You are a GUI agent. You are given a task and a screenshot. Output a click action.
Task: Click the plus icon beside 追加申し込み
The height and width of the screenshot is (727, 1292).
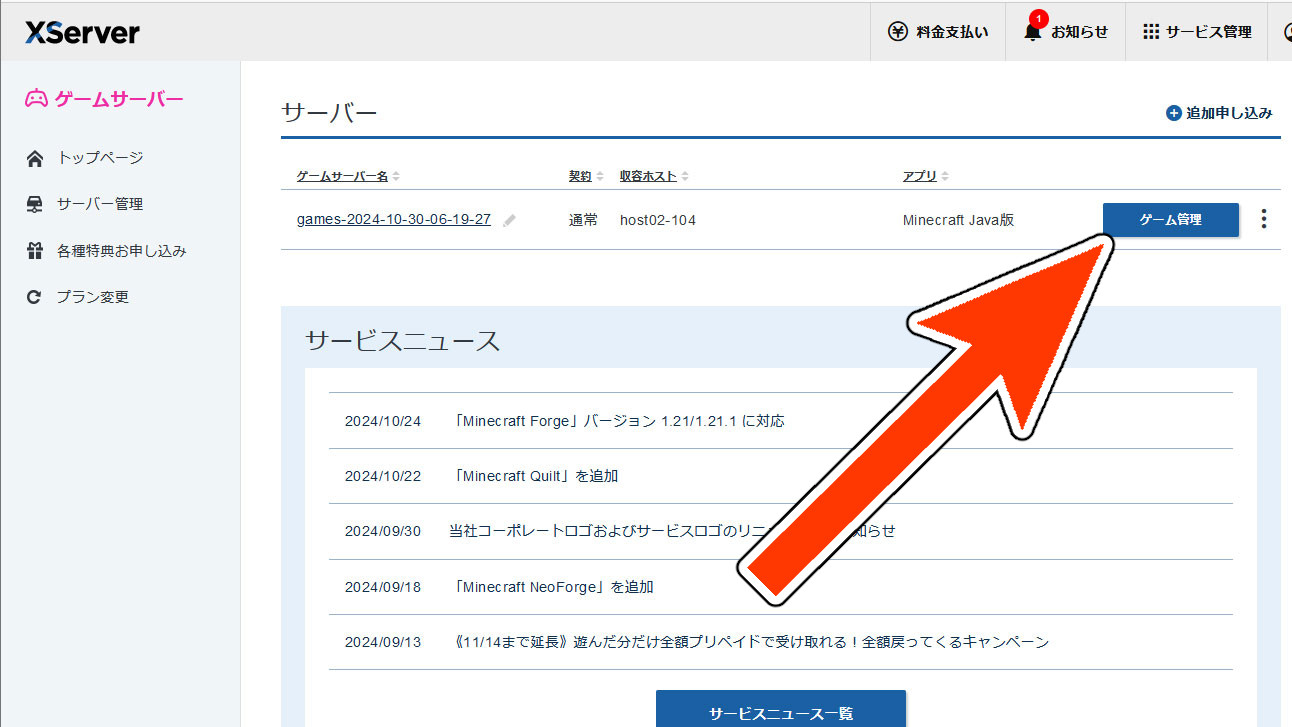pos(1174,113)
